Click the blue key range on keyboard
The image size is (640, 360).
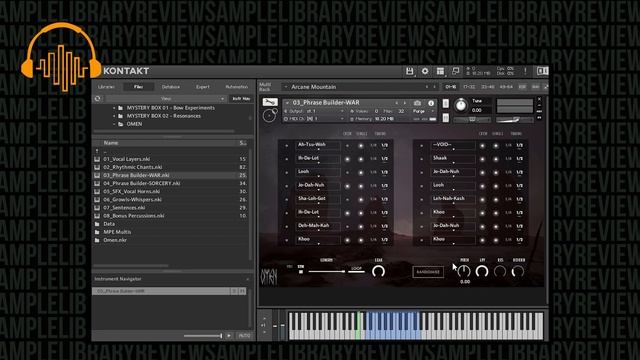pyautogui.click(x=393, y=325)
